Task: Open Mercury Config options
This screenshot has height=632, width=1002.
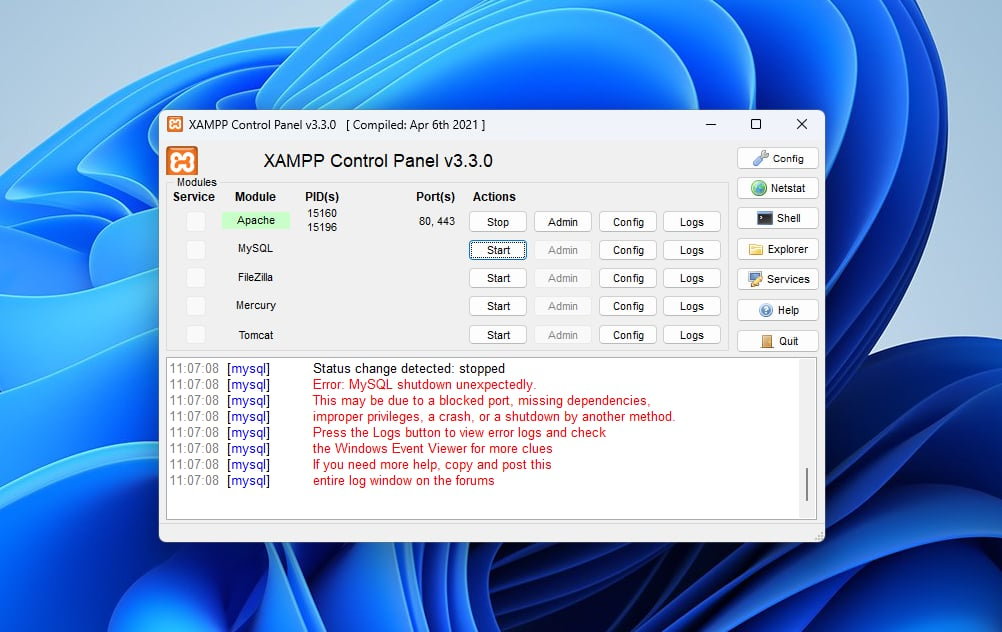Action: point(628,306)
